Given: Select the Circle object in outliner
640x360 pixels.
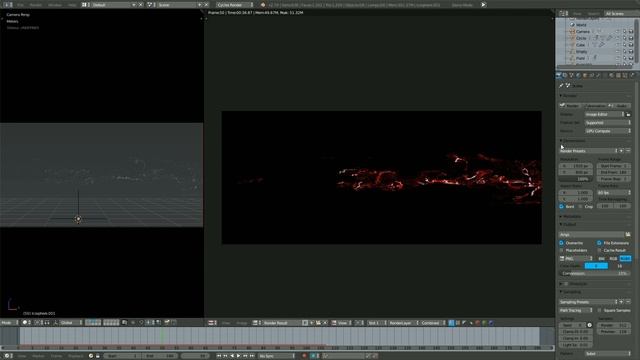Looking at the screenshot, I should pos(581,38).
